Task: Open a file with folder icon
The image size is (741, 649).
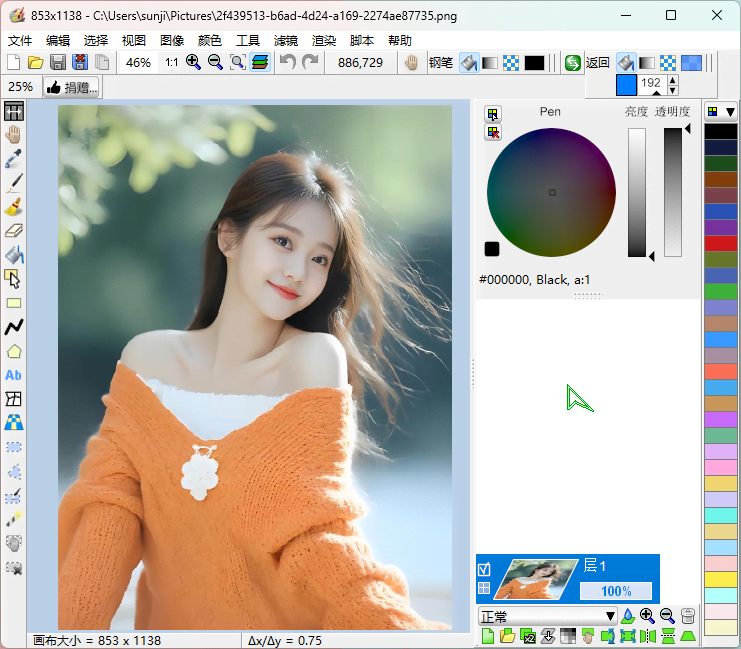Action: (35, 62)
